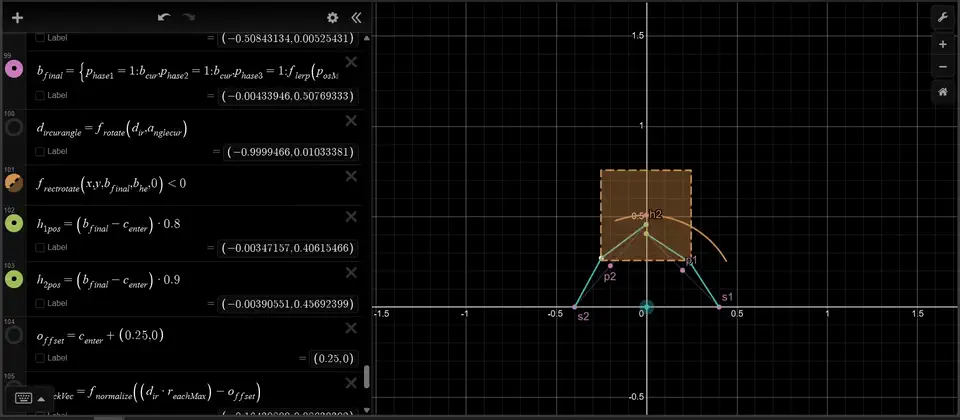Image resolution: width=960 pixels, height=420 pixels.
Task: Click the add expression plus button
Action: point(17,18)
